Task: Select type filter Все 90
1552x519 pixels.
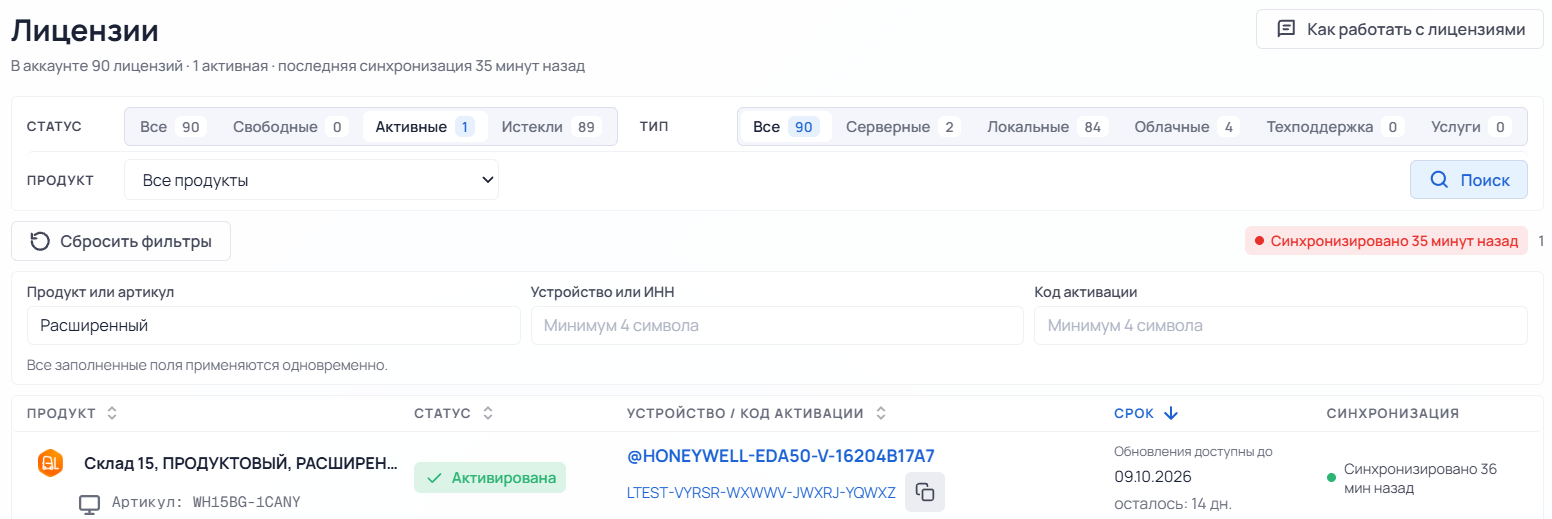Action: 786,127
